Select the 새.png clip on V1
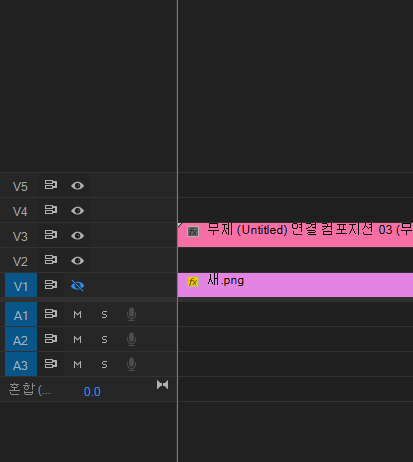The height and width of the screenshot is (462, 413). 295,285
